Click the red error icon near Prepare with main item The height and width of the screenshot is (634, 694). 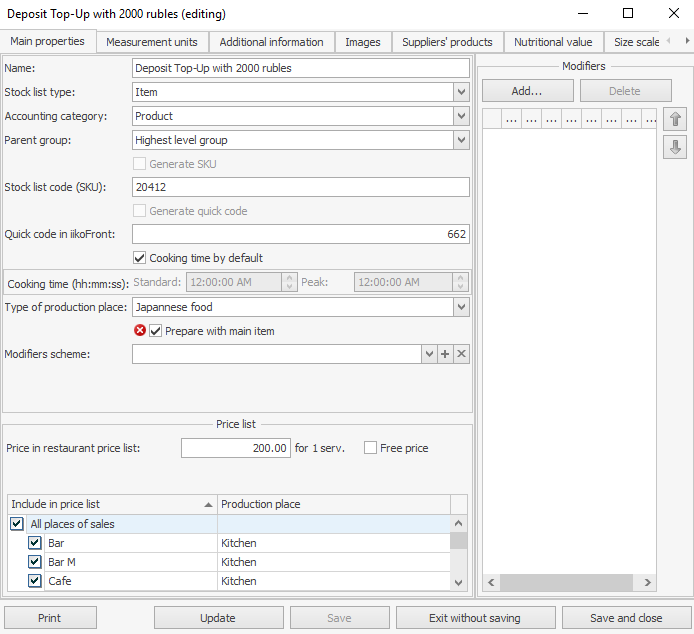tap(140, 330)
